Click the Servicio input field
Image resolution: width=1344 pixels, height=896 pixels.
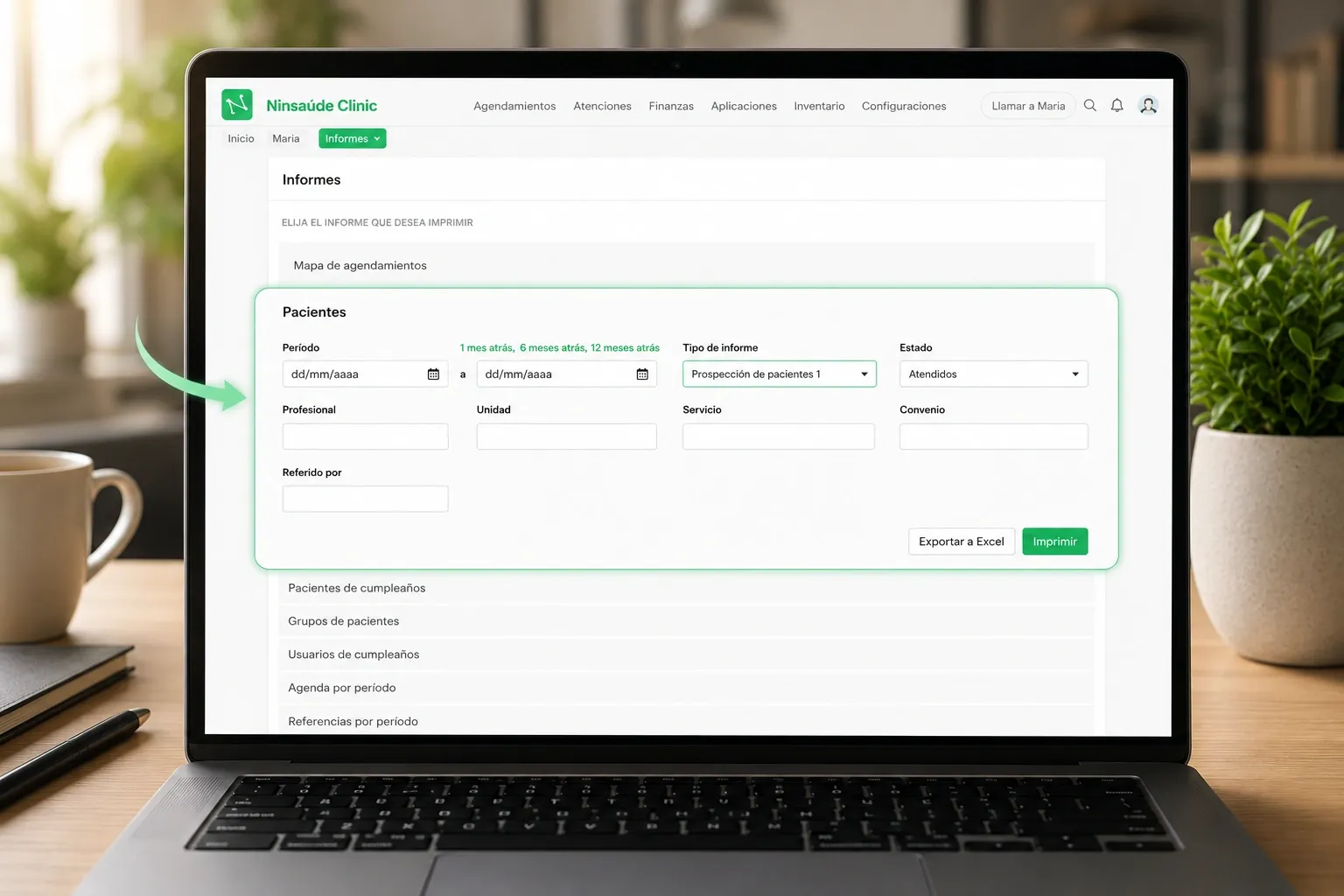(778, 436)
